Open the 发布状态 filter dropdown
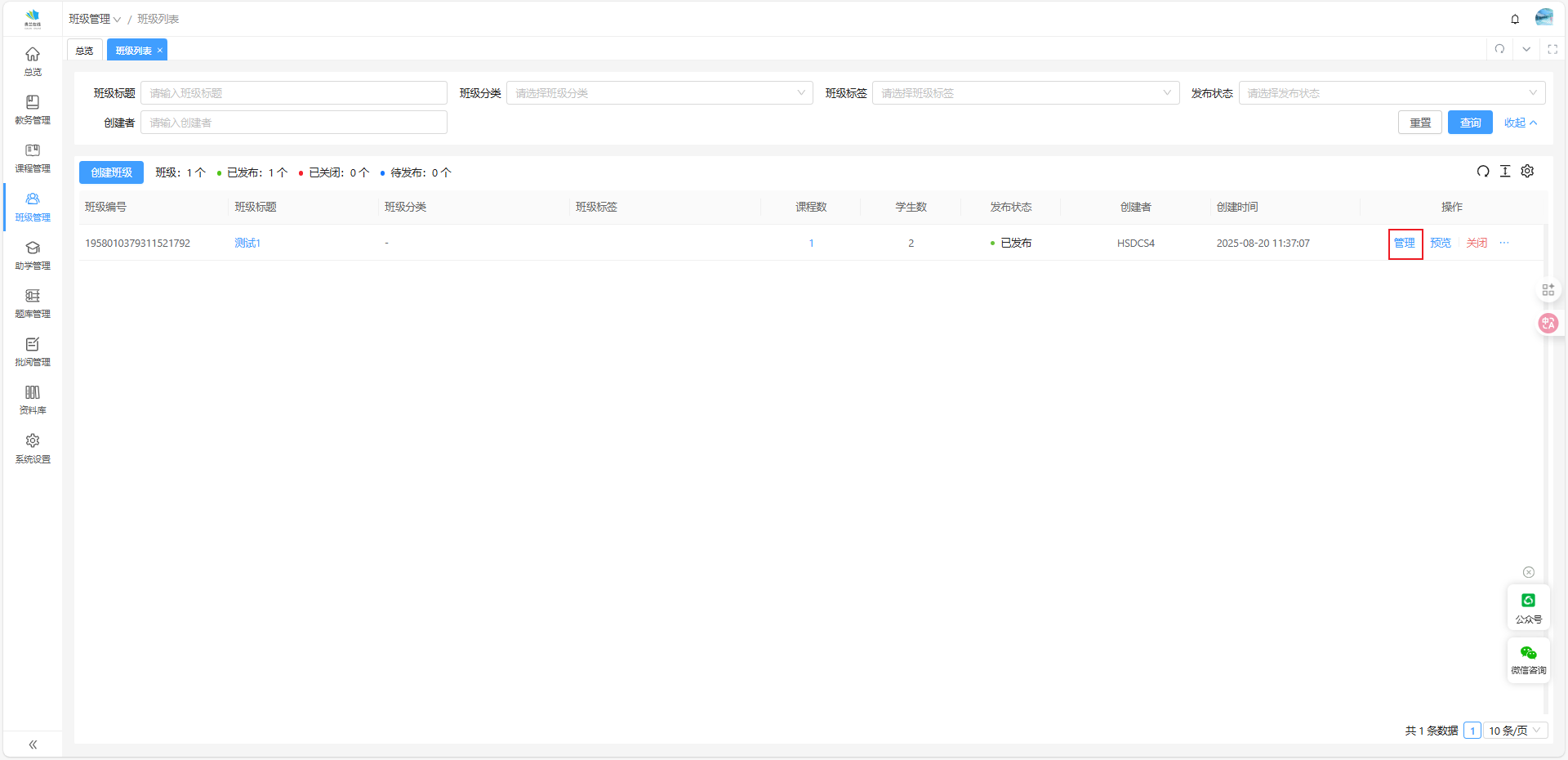The image size is (1568, 760). coord(1391,93)
